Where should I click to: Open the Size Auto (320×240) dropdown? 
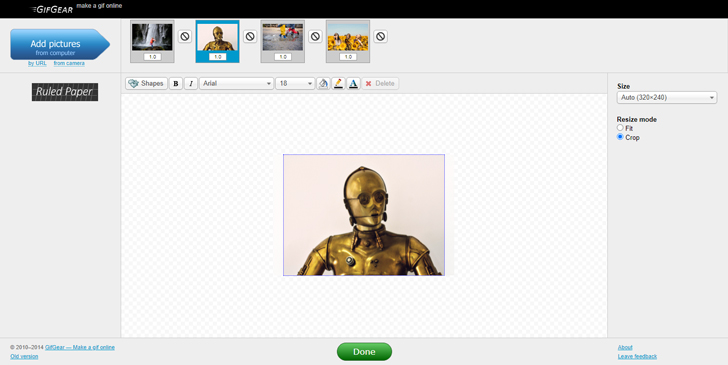(x=667, y=98)
